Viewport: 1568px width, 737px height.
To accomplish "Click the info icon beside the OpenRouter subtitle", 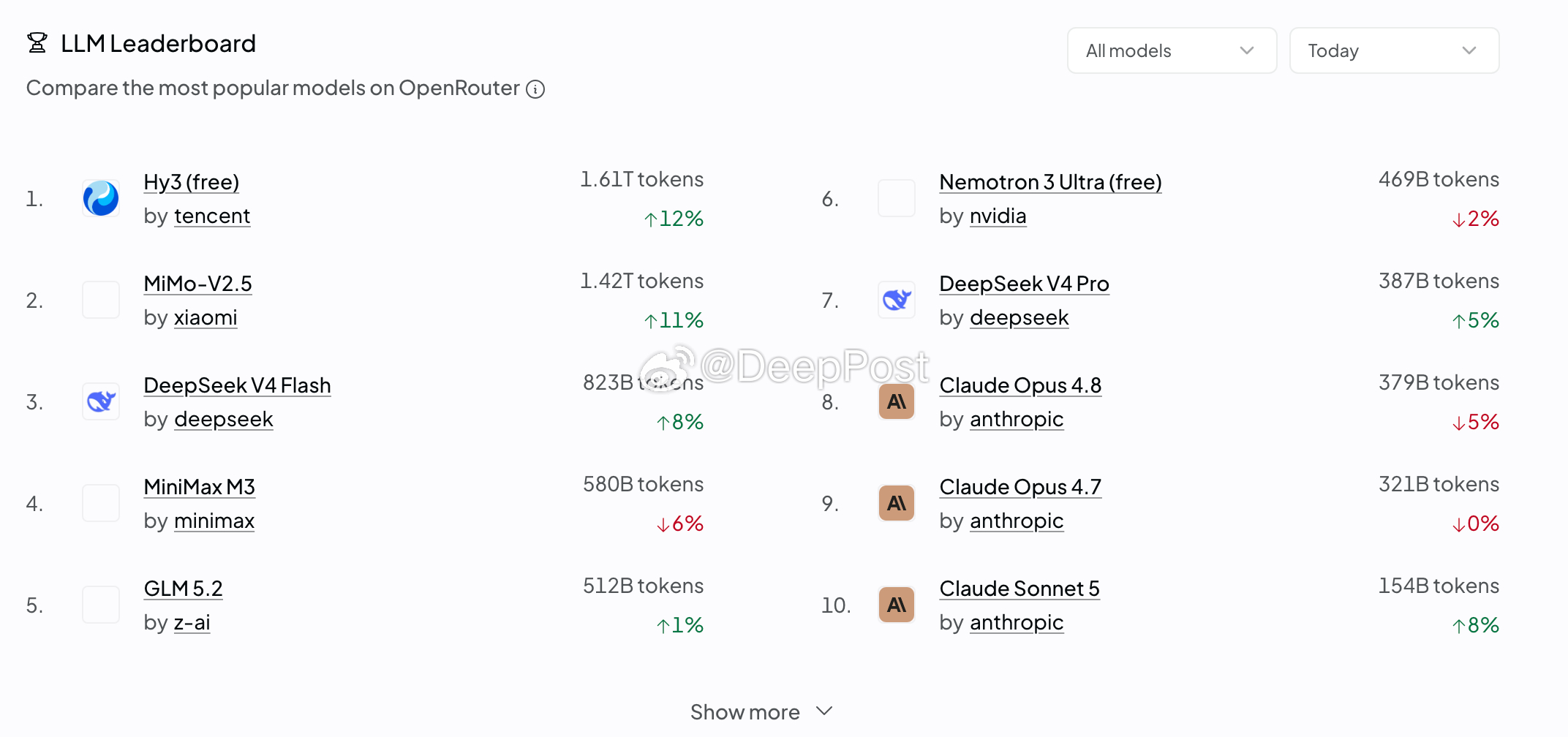I will point(535,89).
